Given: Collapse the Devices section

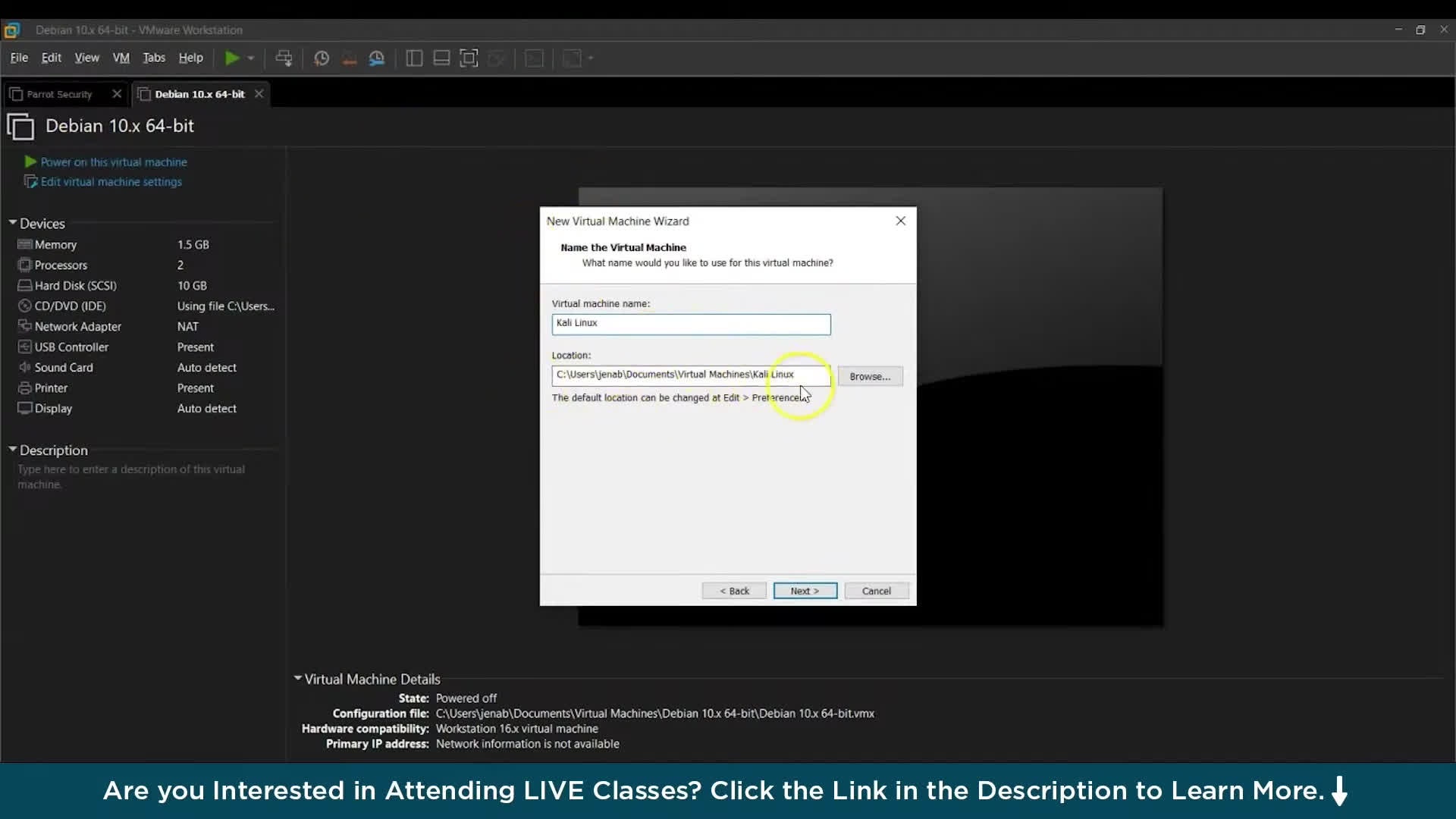Looking at the screenshot, I should pos(13,223).
